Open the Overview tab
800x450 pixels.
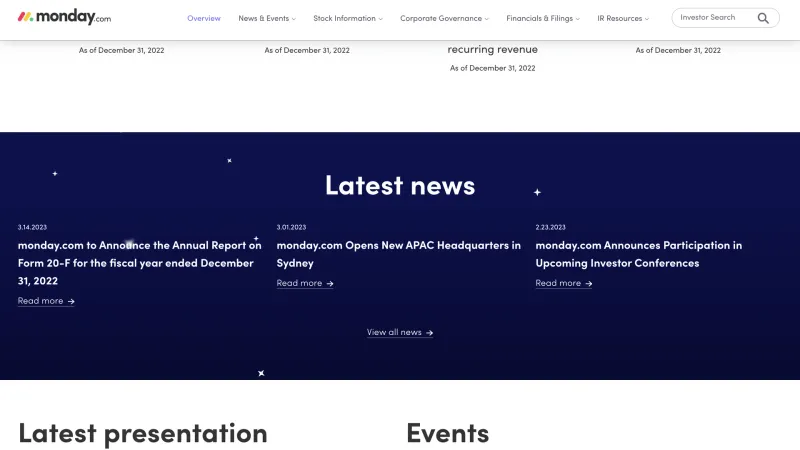pos(204,18)
